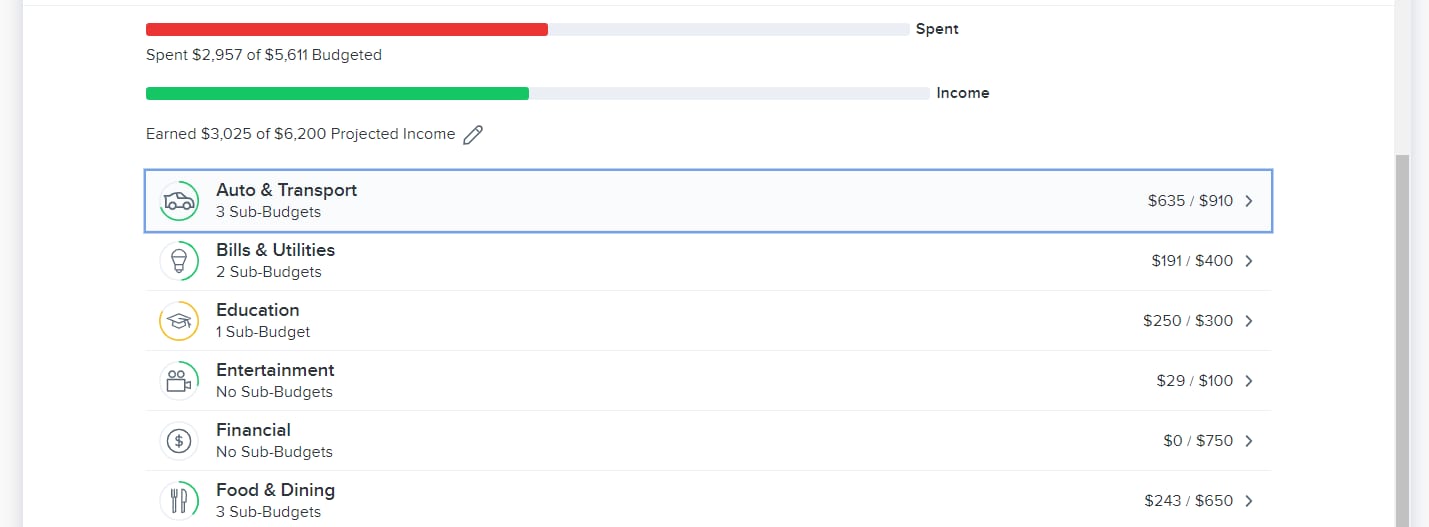Screen dimensions: 1429x527
Task: Expand the Education row chevron
Action: tap(1248, 321)
